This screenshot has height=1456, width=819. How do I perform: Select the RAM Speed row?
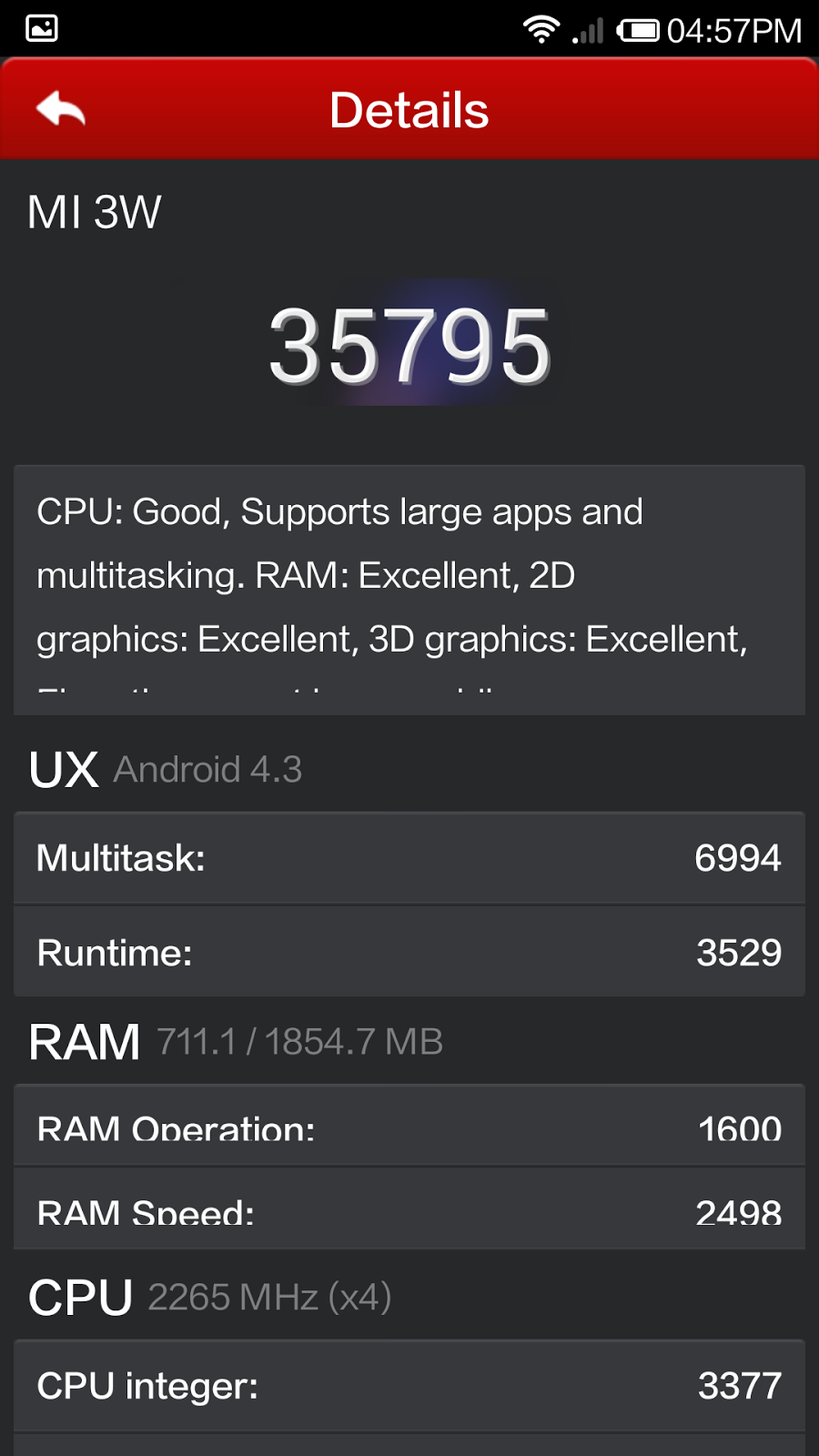click(x=409, y=1208)
